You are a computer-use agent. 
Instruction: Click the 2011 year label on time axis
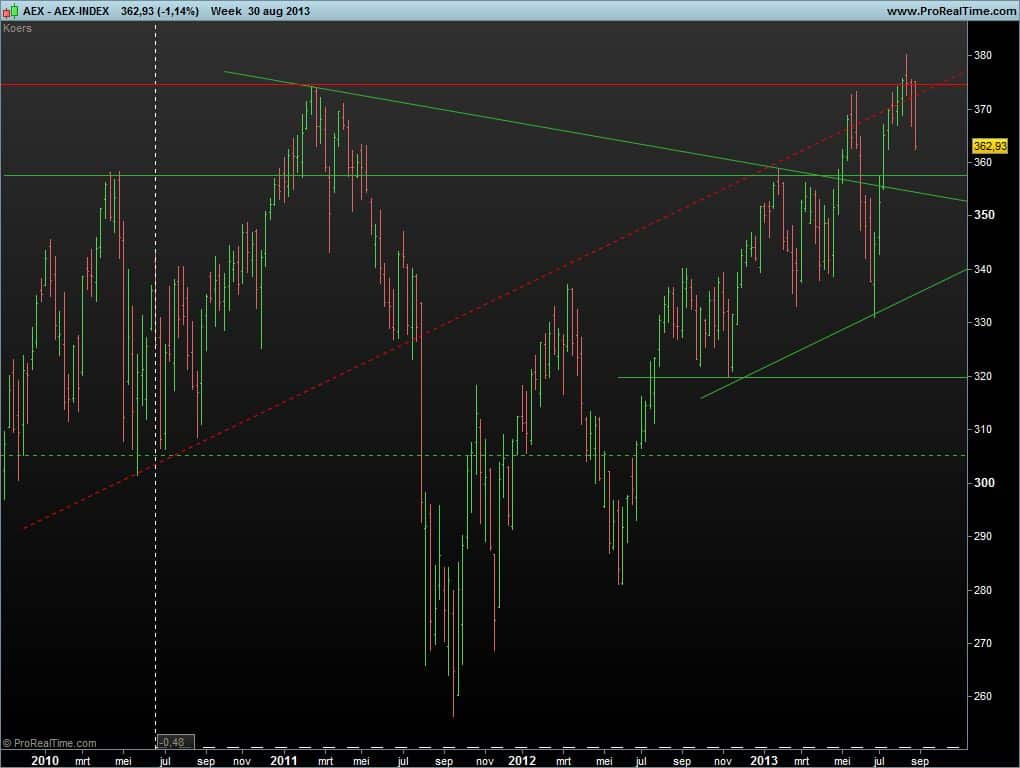[284, 760]
